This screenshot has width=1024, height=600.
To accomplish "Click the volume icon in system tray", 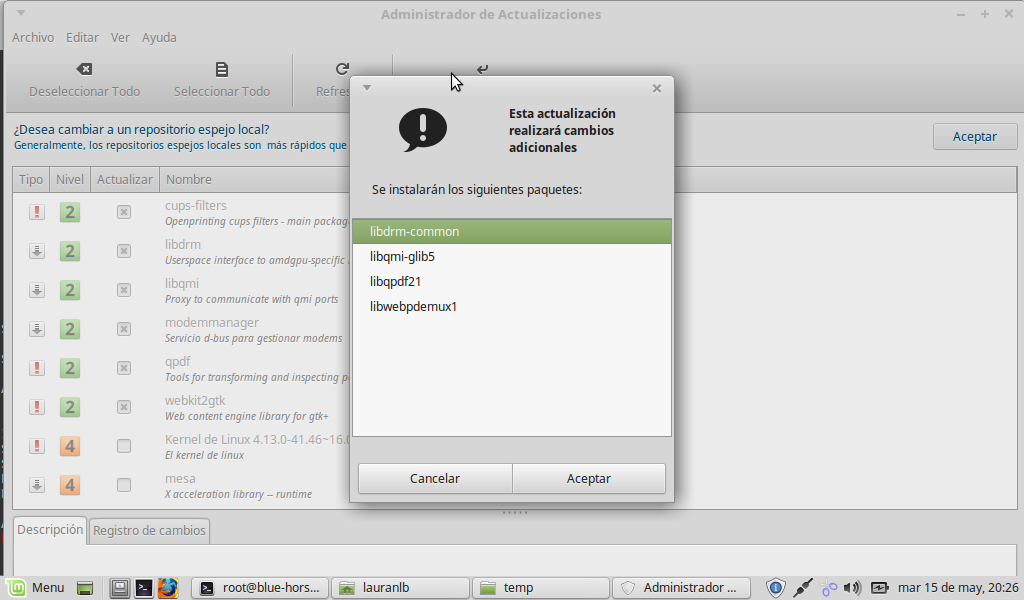I will coord(852,587).
